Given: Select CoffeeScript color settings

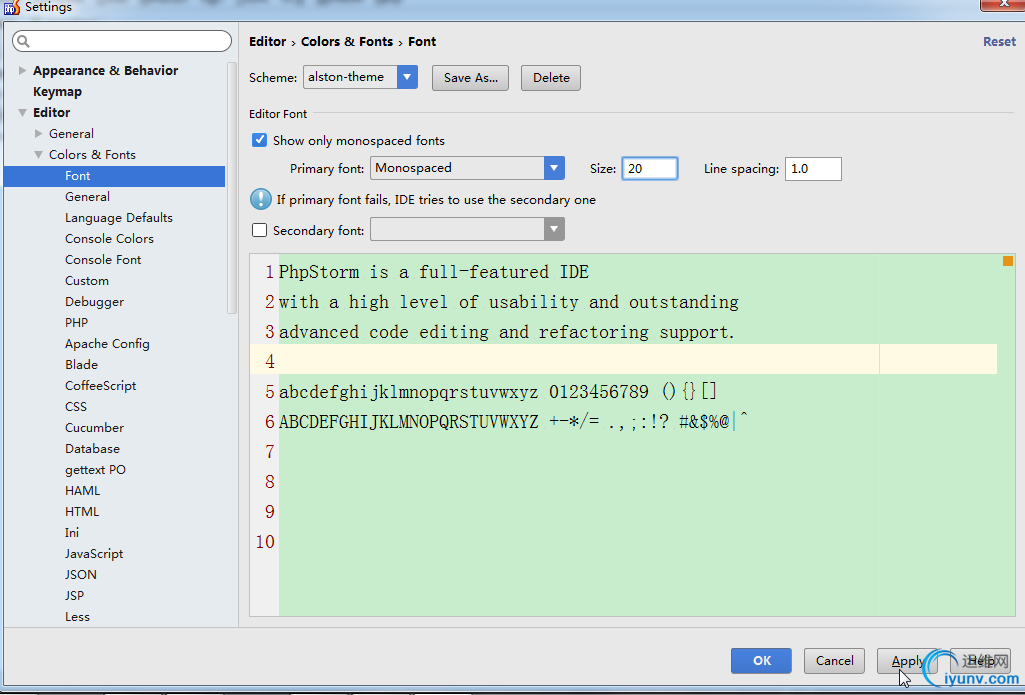Looking at the screenshot, I should (101, 385).
